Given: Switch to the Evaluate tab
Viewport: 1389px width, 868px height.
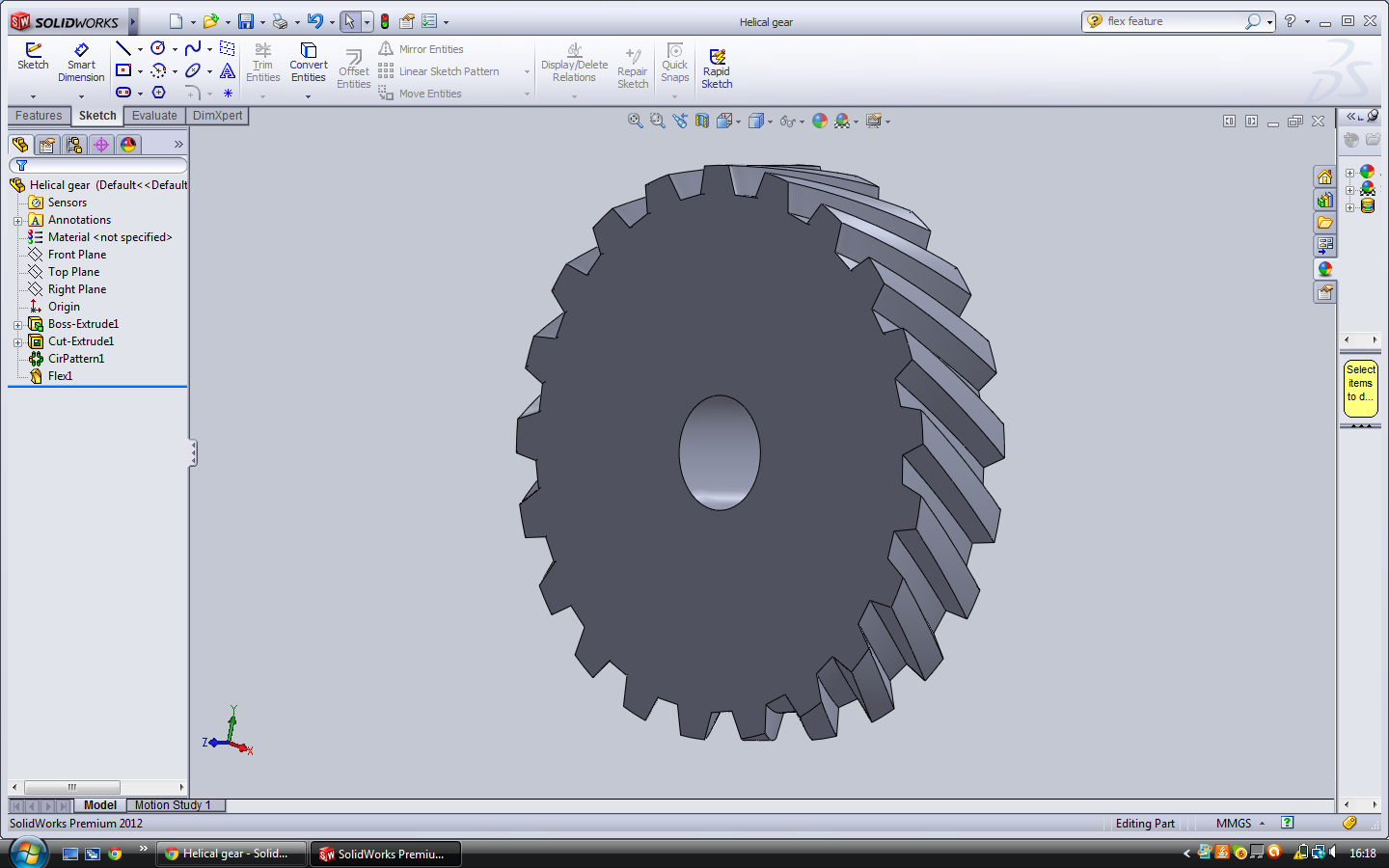Looking at the screenshot, I should tap(154, 116).
